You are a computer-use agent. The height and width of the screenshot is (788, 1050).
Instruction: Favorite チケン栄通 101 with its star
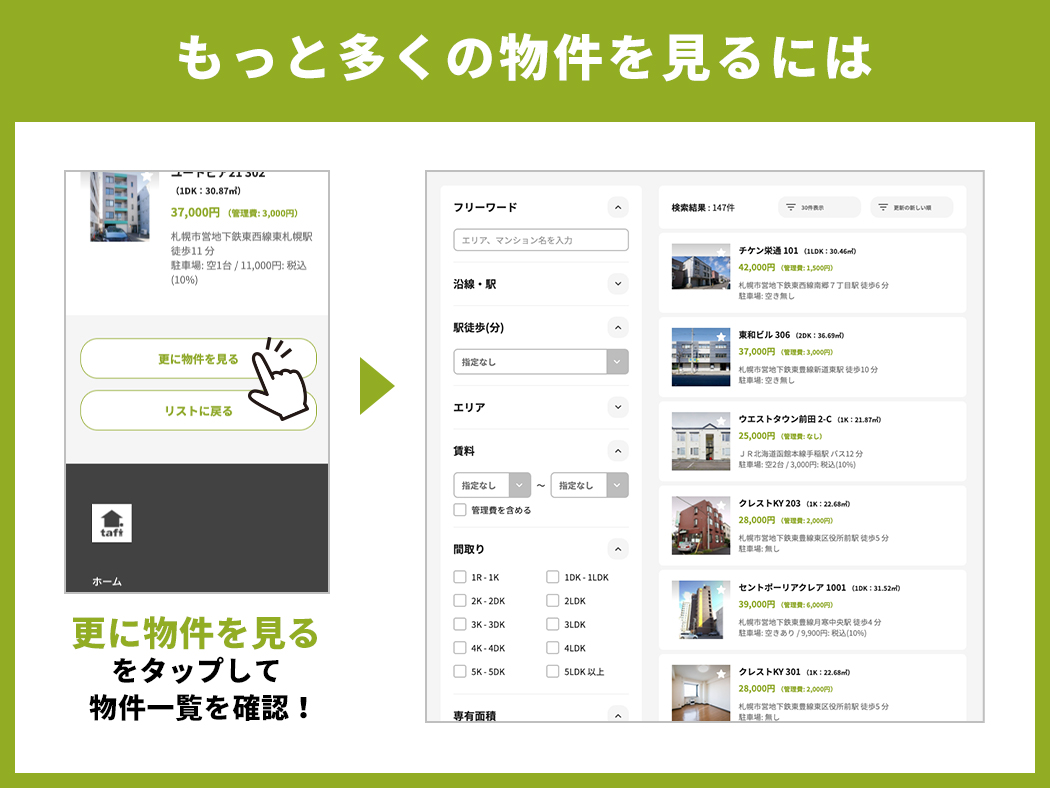[721, 252]
